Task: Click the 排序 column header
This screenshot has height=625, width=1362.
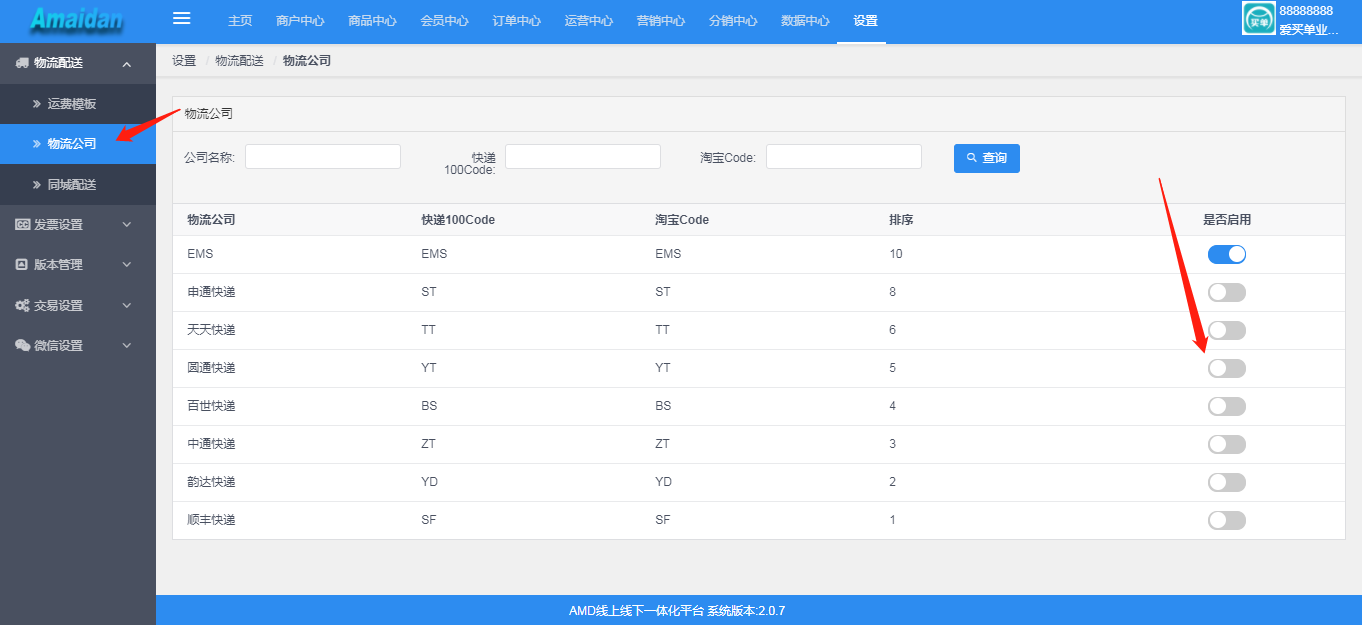Action: tap(901, 220)
